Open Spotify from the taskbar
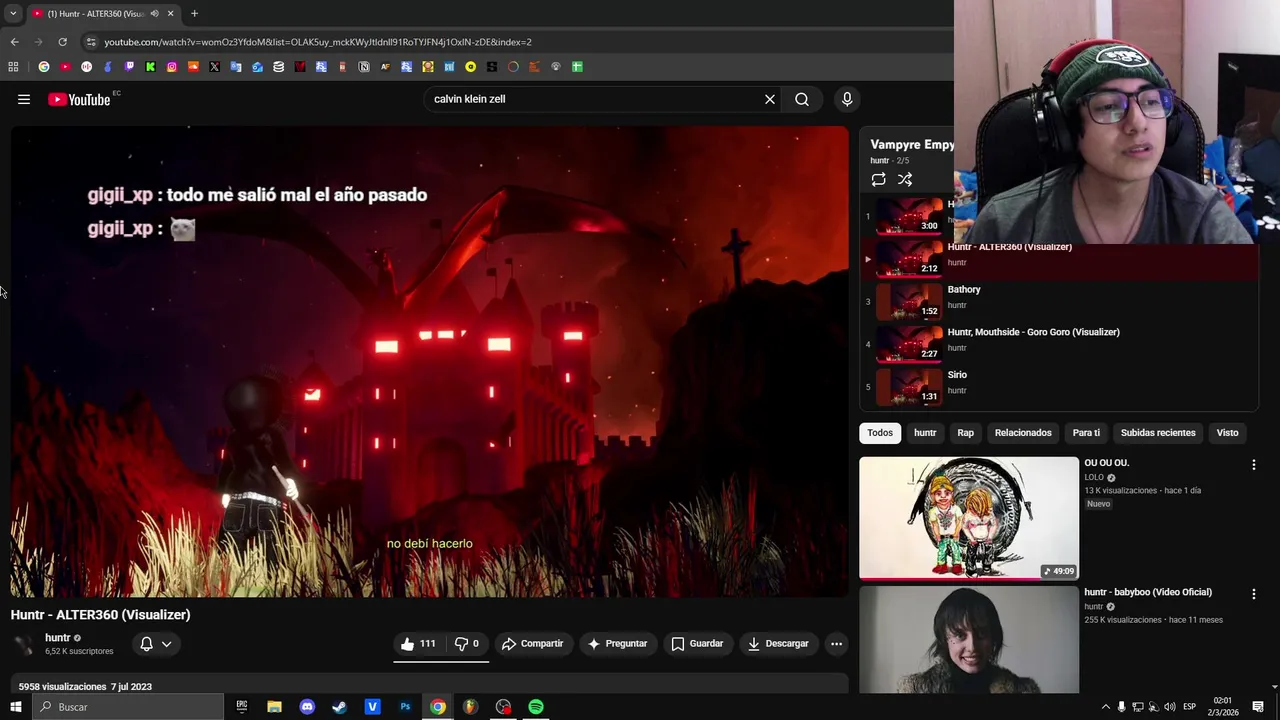The height and width of the screenshot is (720, 1280). (536, 707)
